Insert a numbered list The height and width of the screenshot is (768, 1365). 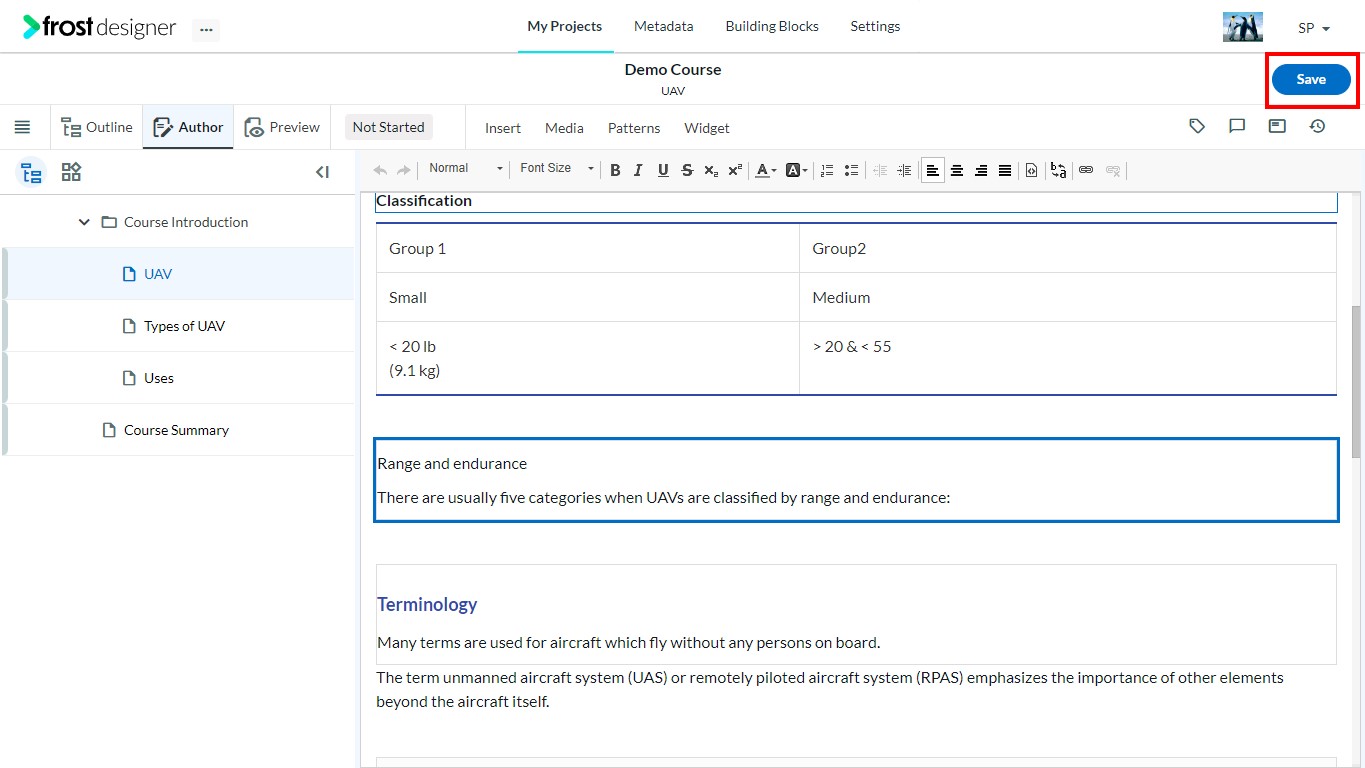point(827,170)
